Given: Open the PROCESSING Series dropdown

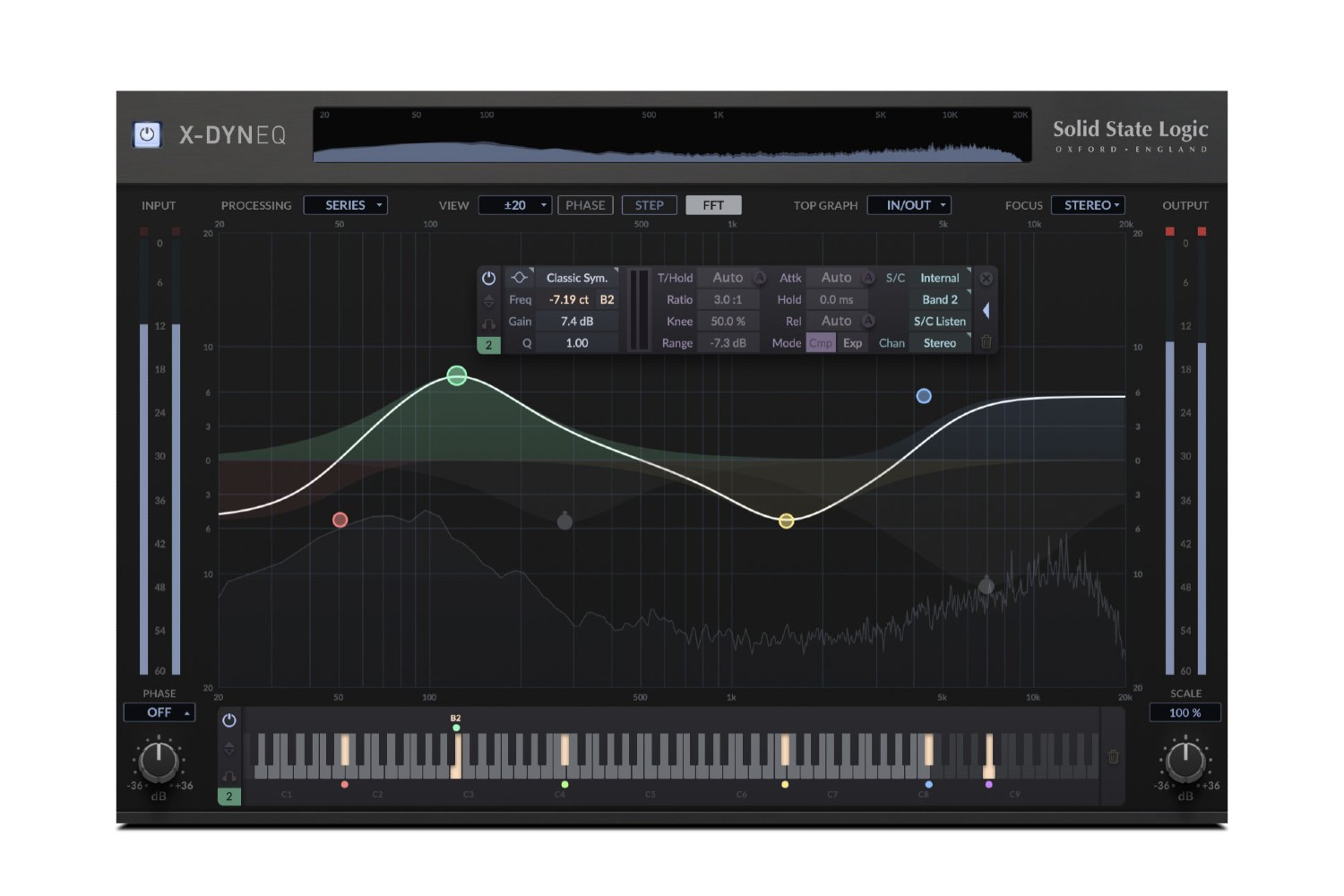Looking at the screenshot, I should coord(345,204).
